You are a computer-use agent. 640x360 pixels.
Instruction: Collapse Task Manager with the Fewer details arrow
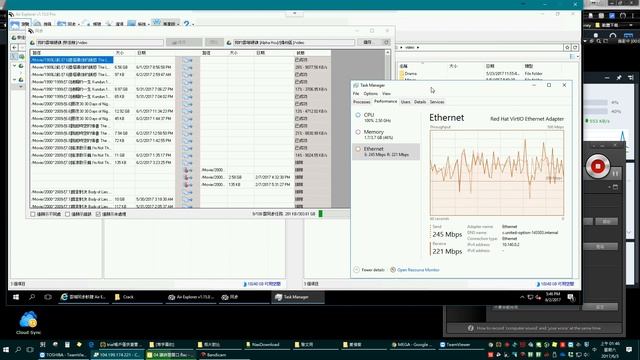(x=356, y=270)
